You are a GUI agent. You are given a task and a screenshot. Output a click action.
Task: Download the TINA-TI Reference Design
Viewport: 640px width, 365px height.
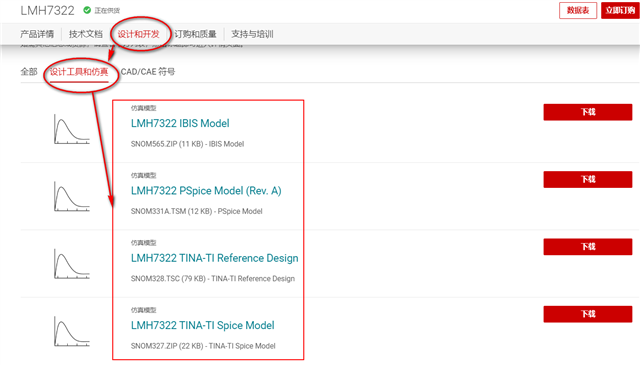(x=588, y=247)
